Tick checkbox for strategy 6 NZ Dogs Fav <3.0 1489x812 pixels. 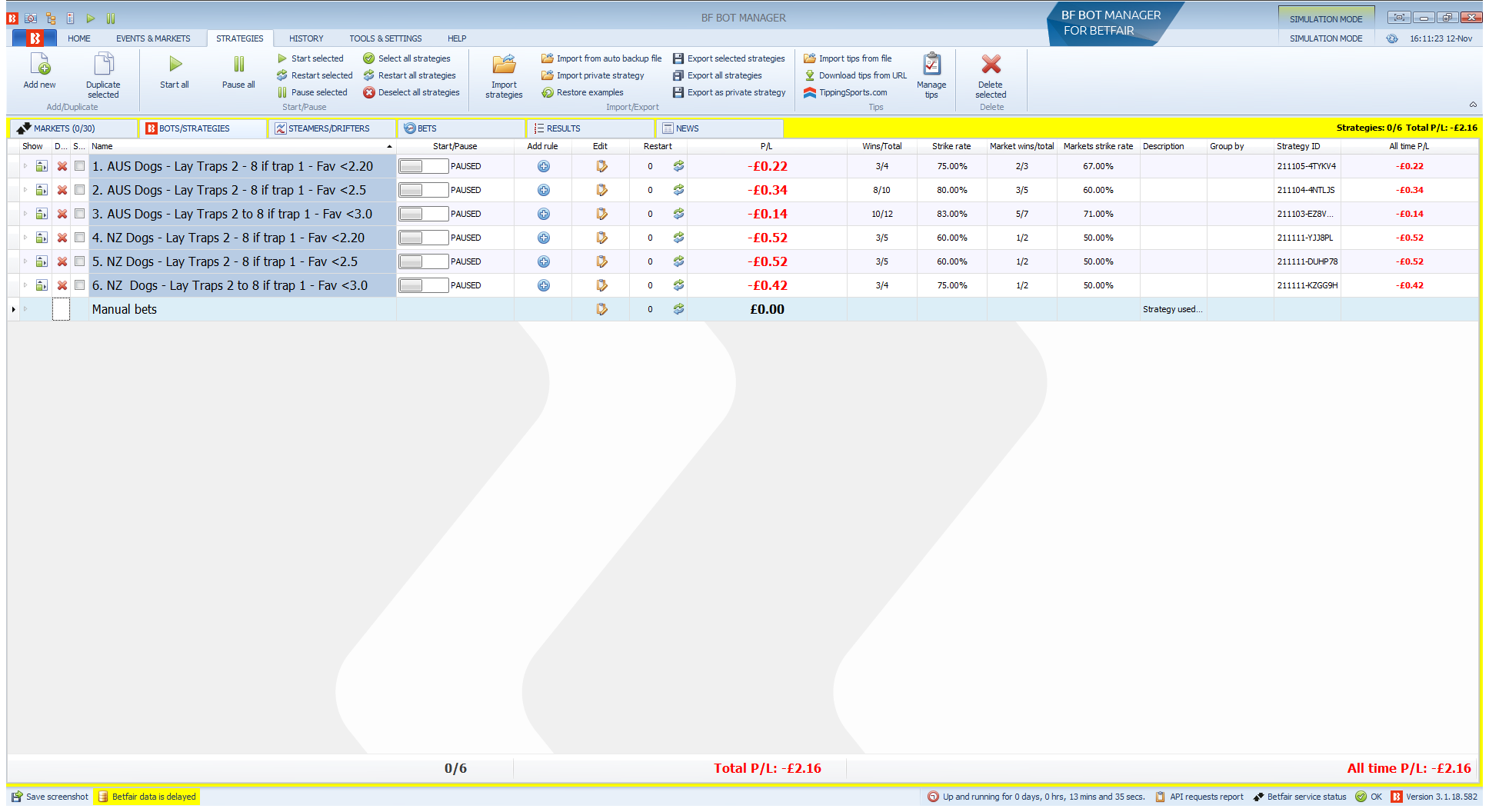pyautogui.click(x=80, y=285)
